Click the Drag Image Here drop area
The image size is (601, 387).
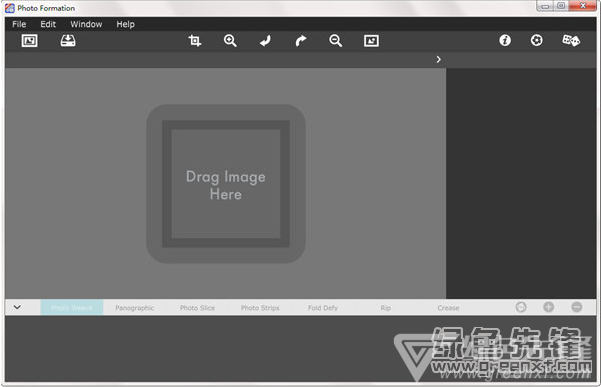pos(226,184)
